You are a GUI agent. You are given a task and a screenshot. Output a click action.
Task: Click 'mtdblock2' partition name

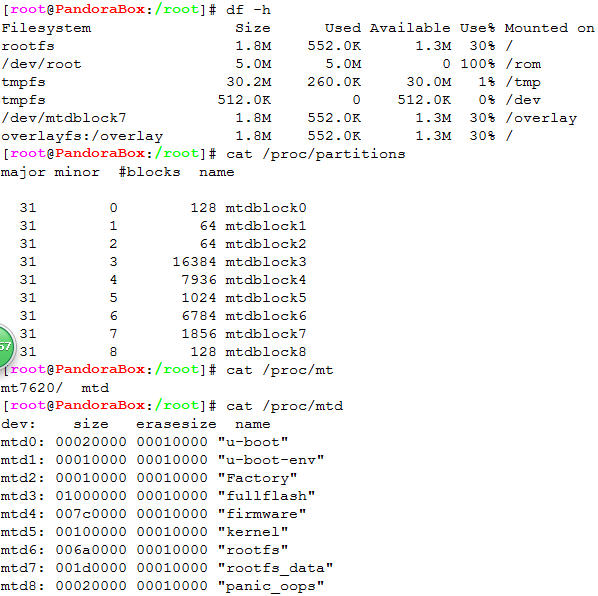266,244
